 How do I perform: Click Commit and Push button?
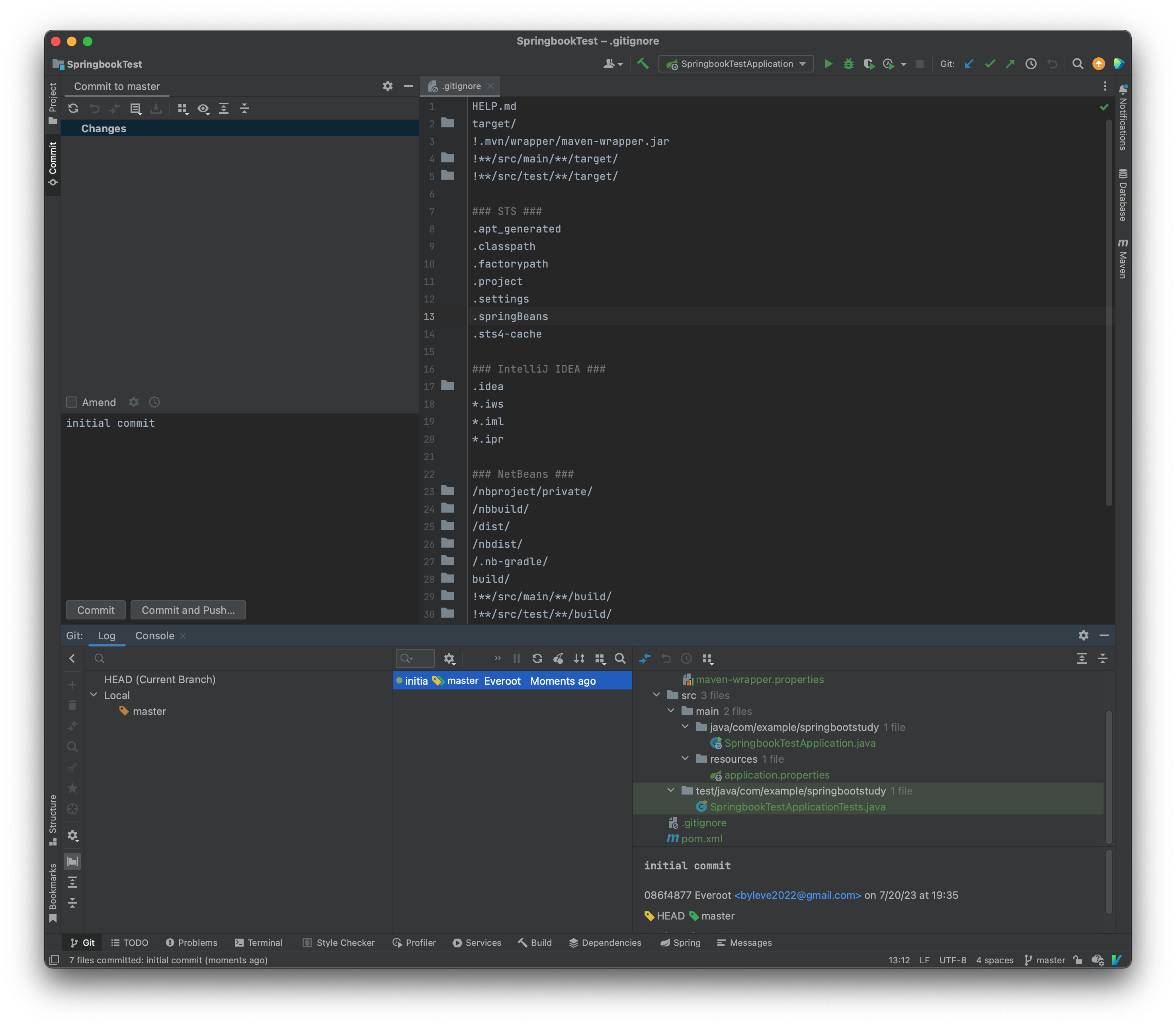[x=188, y=610]
